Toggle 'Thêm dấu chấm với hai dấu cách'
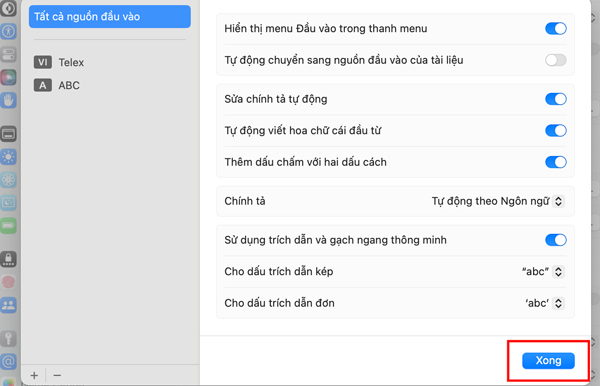The height and width of the screenshot is (386, 600). point(556,162)
